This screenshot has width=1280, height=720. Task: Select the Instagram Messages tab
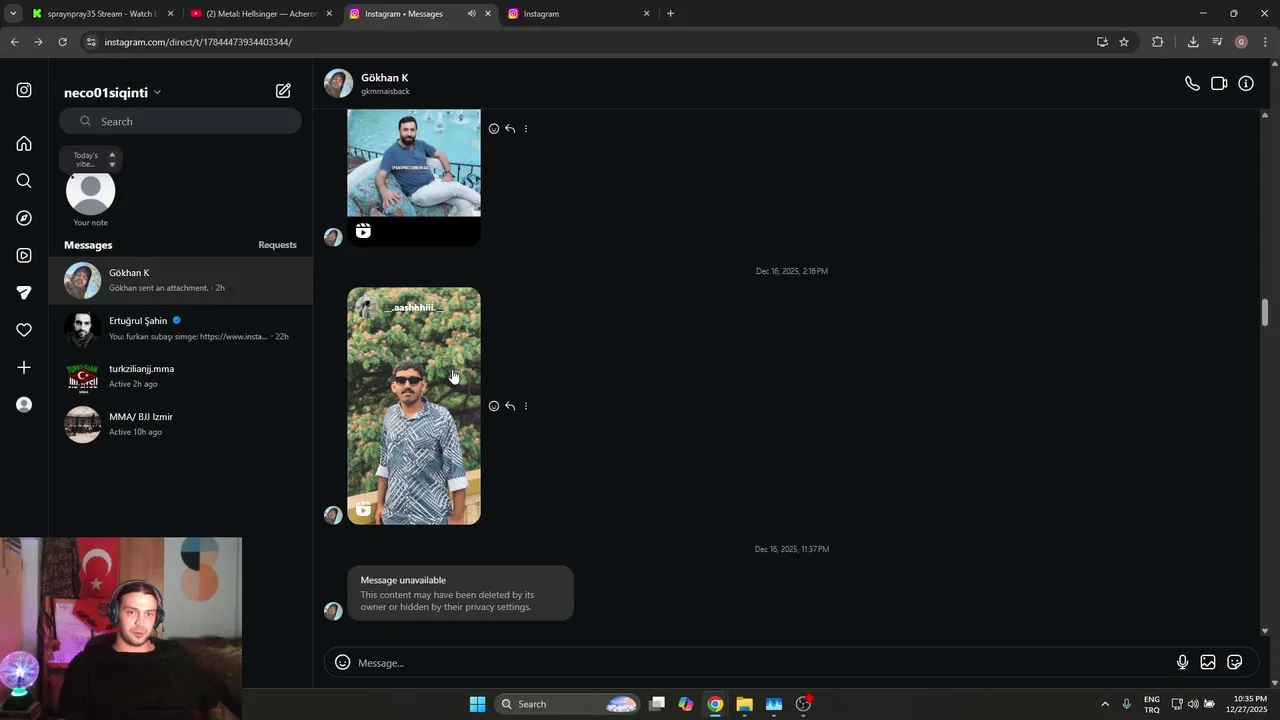[421, 14]
